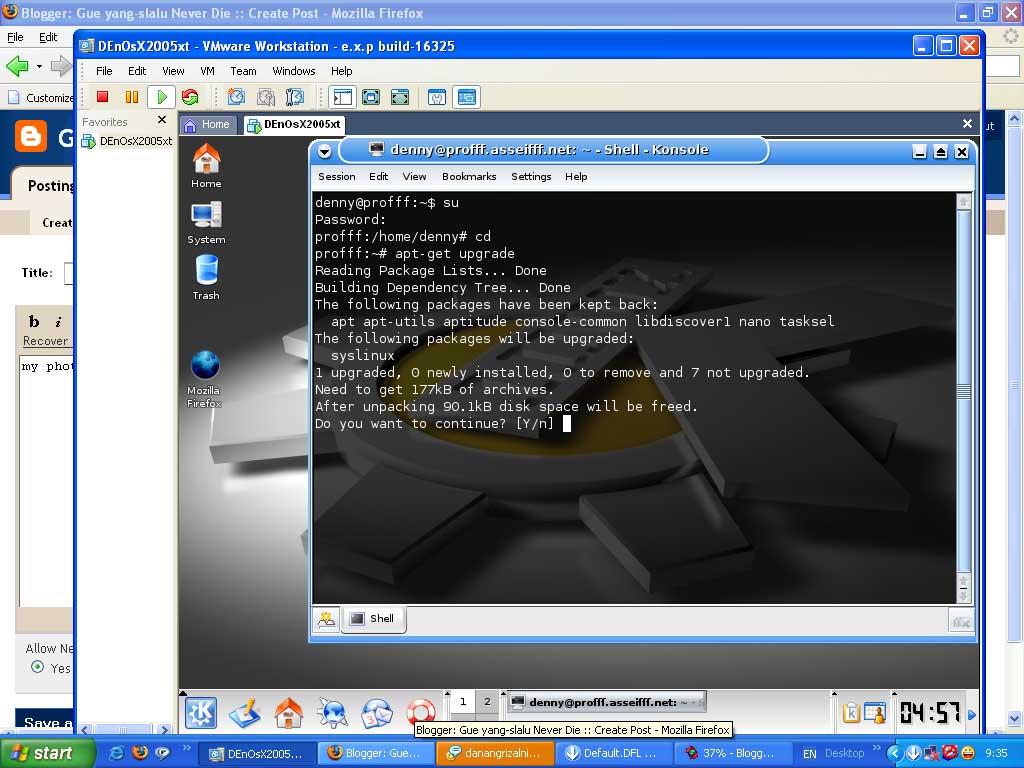Launch Mozilla Firefox desktop icon in guest
1024x768 pixels.
click(x=204, y=379)
